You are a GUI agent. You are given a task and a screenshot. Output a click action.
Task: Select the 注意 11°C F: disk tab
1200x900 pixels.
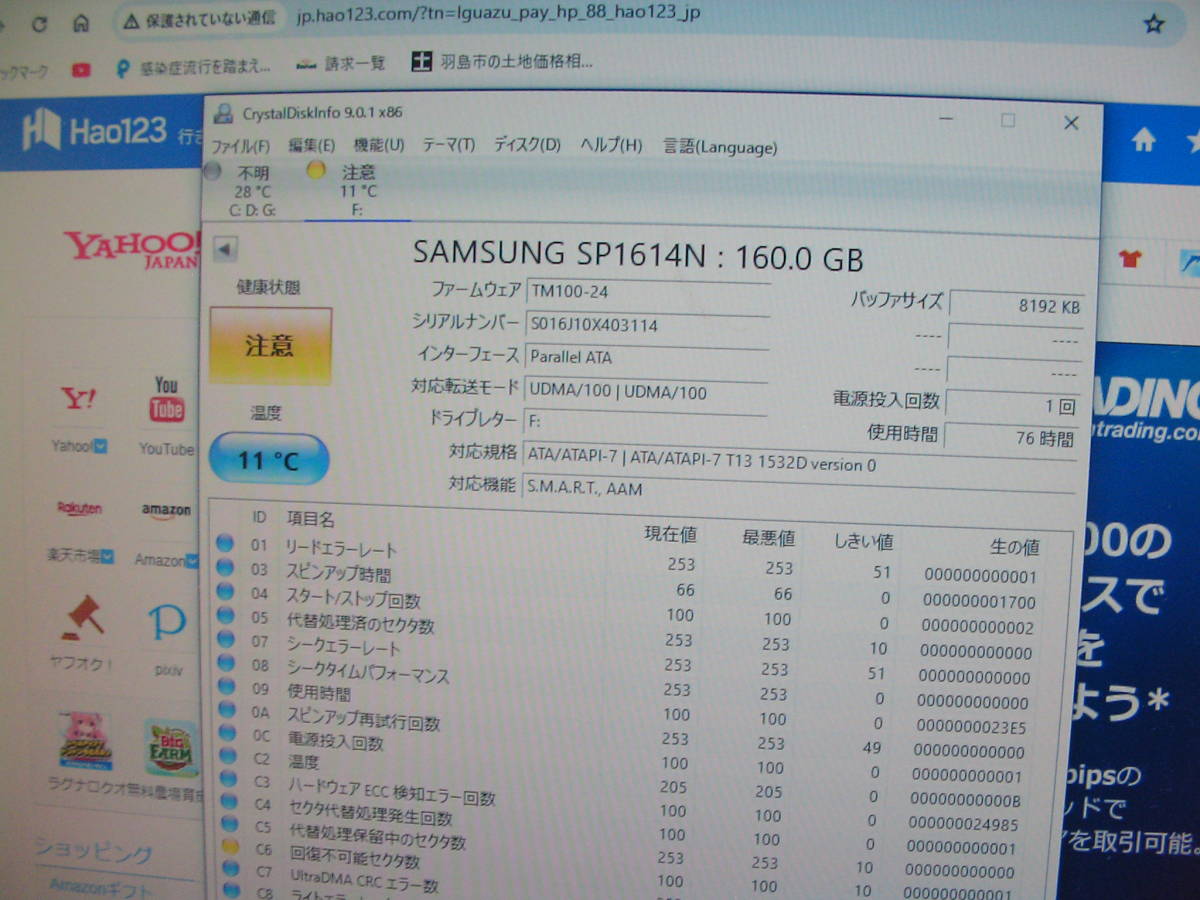pyautogui.click(x=357, y=191)
